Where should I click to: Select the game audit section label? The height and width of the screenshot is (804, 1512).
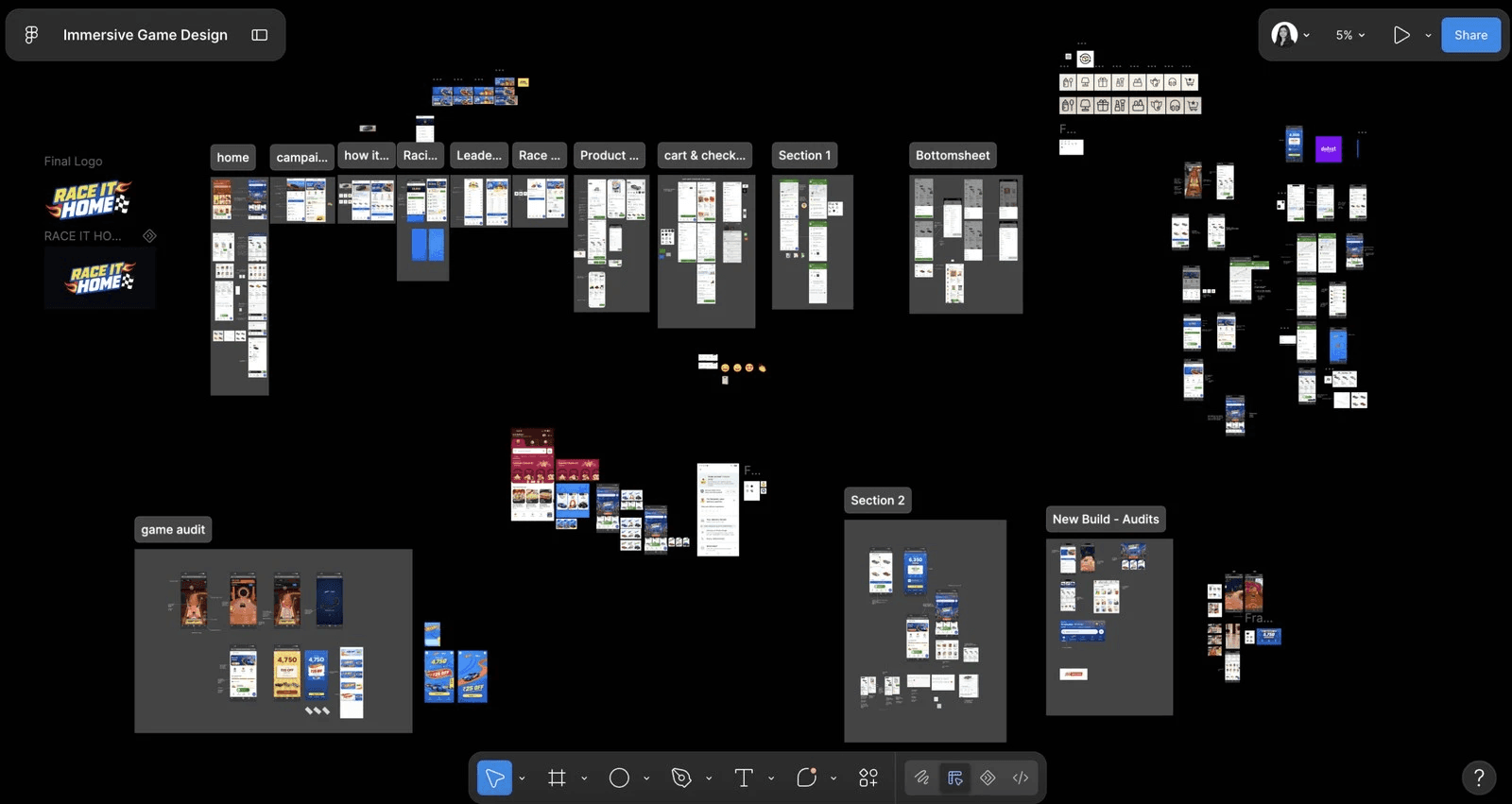point(173,530)
